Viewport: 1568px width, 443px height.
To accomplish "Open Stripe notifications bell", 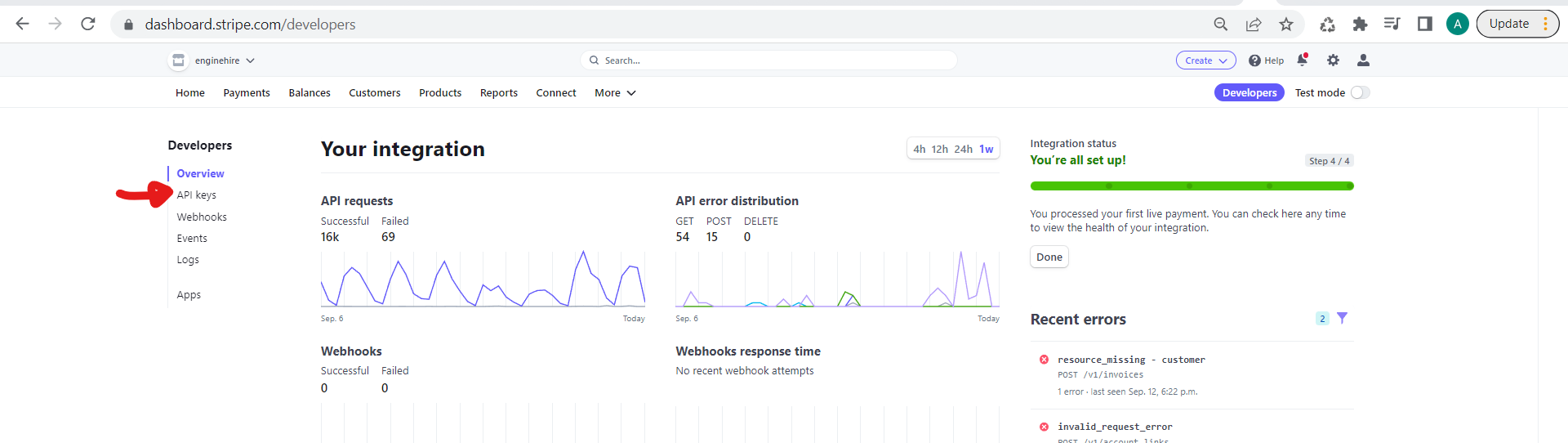I will [1303, 60].
